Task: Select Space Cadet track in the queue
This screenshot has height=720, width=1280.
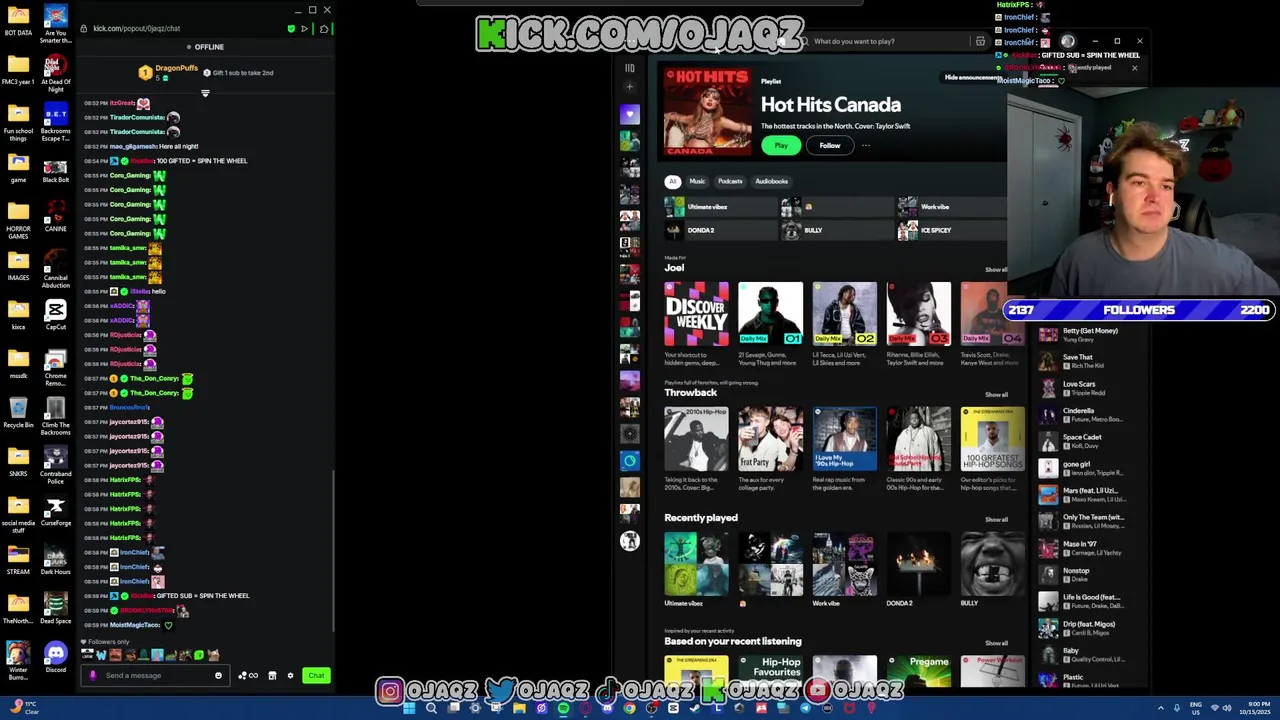Action: point(1090,441)
